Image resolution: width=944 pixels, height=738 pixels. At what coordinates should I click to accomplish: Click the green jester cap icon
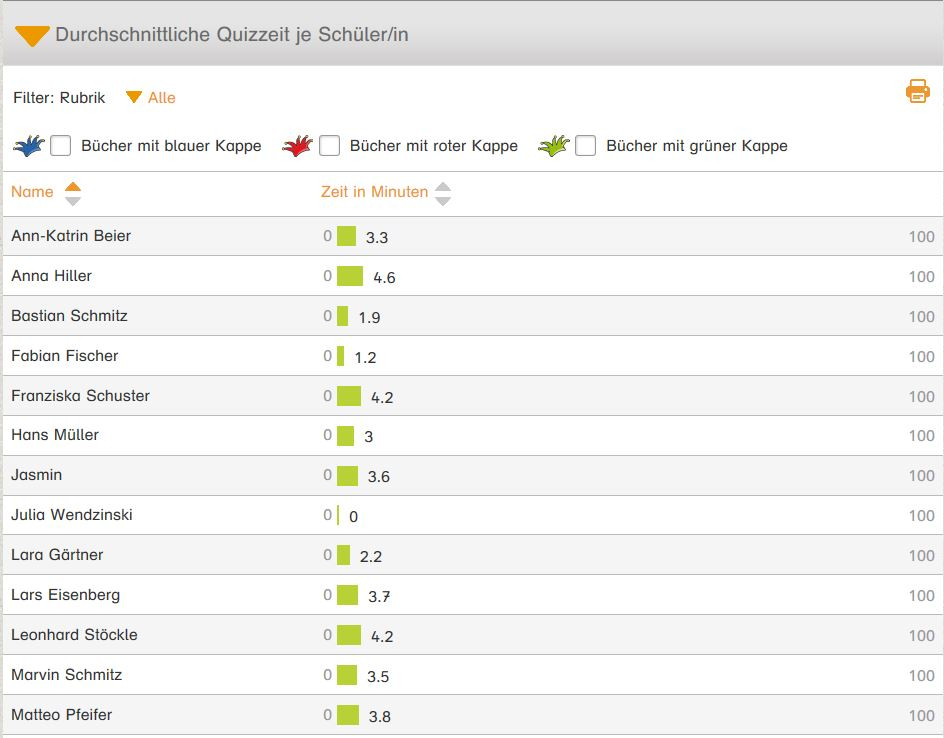[553, 146]
